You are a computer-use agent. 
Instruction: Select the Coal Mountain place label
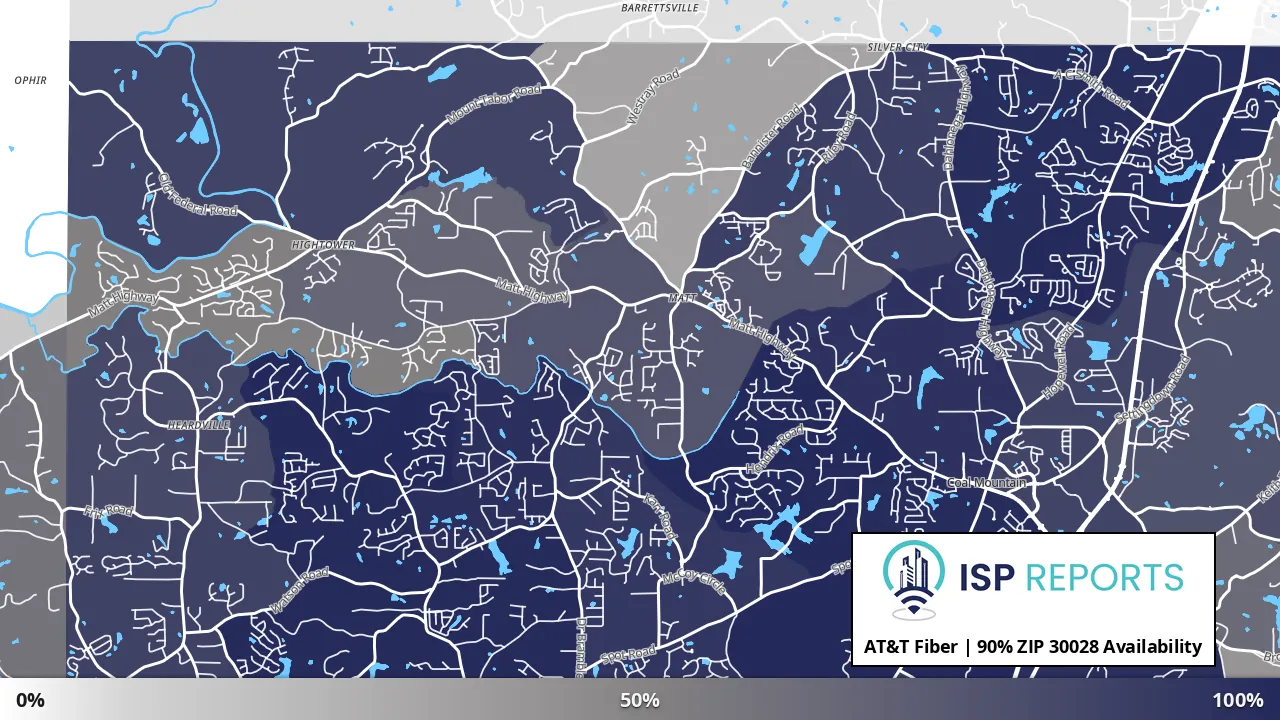986,483
